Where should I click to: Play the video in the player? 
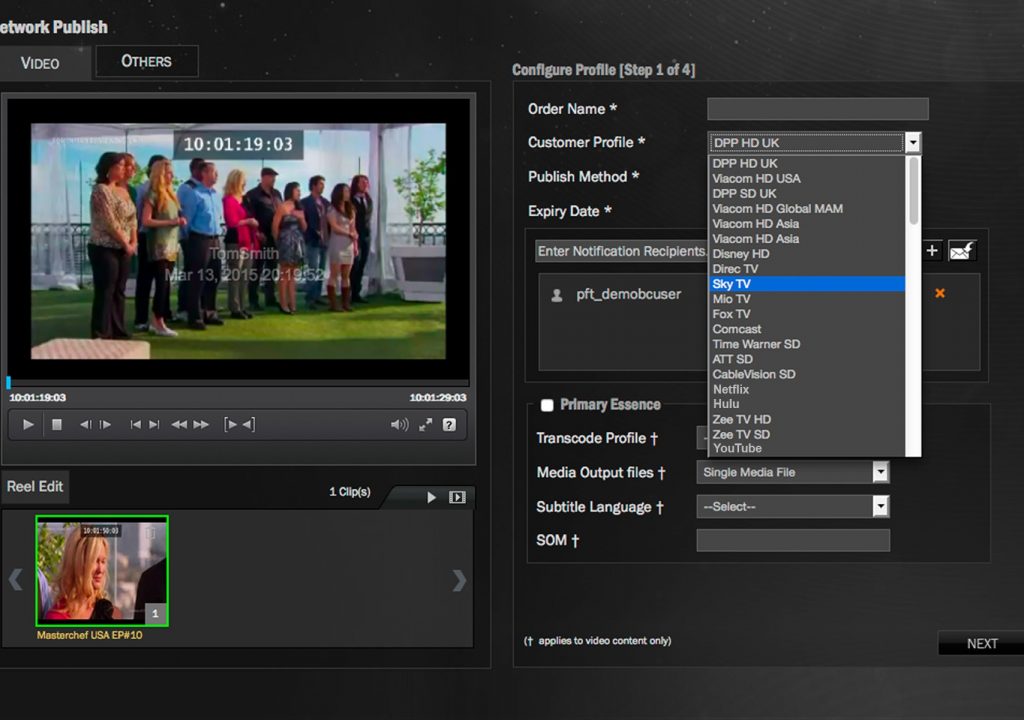[x=27, y=425]
